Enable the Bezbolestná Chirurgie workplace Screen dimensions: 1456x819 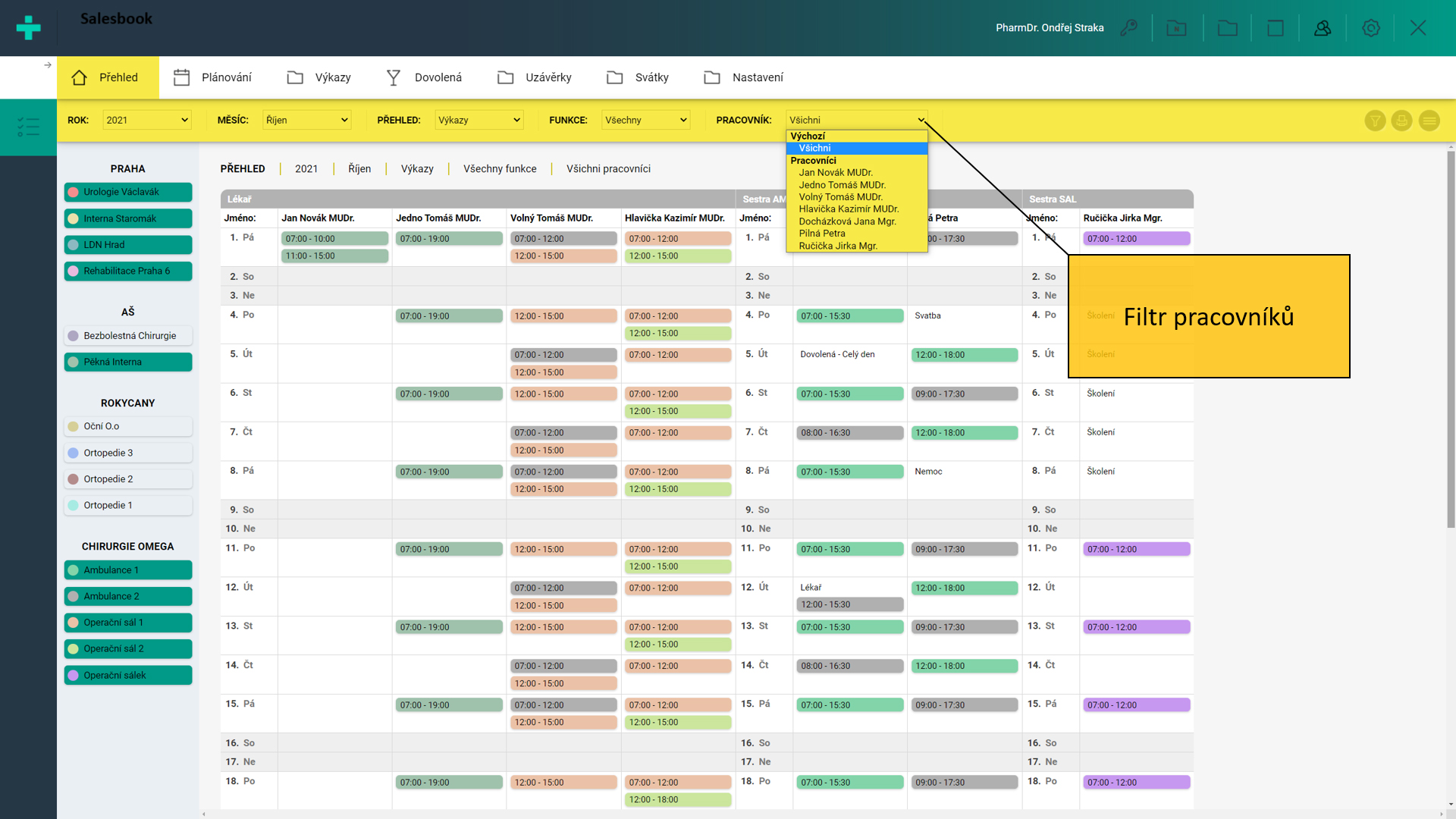click(x=128, y=336)
